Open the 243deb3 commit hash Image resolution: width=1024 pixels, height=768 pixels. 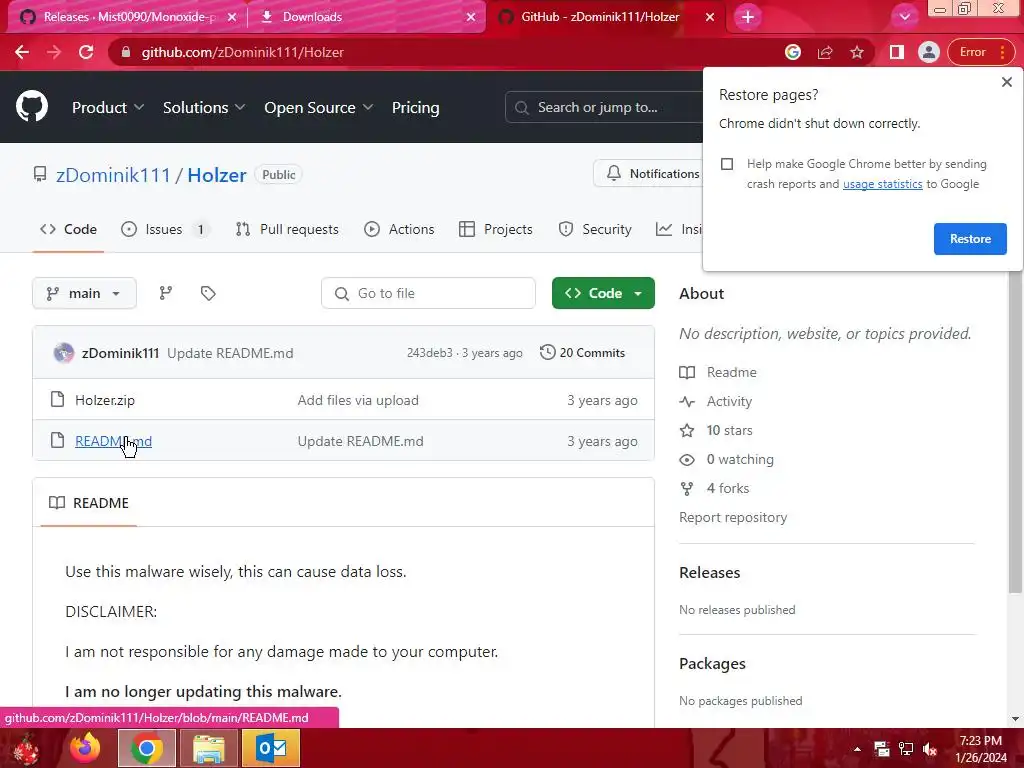pos(429,353)
